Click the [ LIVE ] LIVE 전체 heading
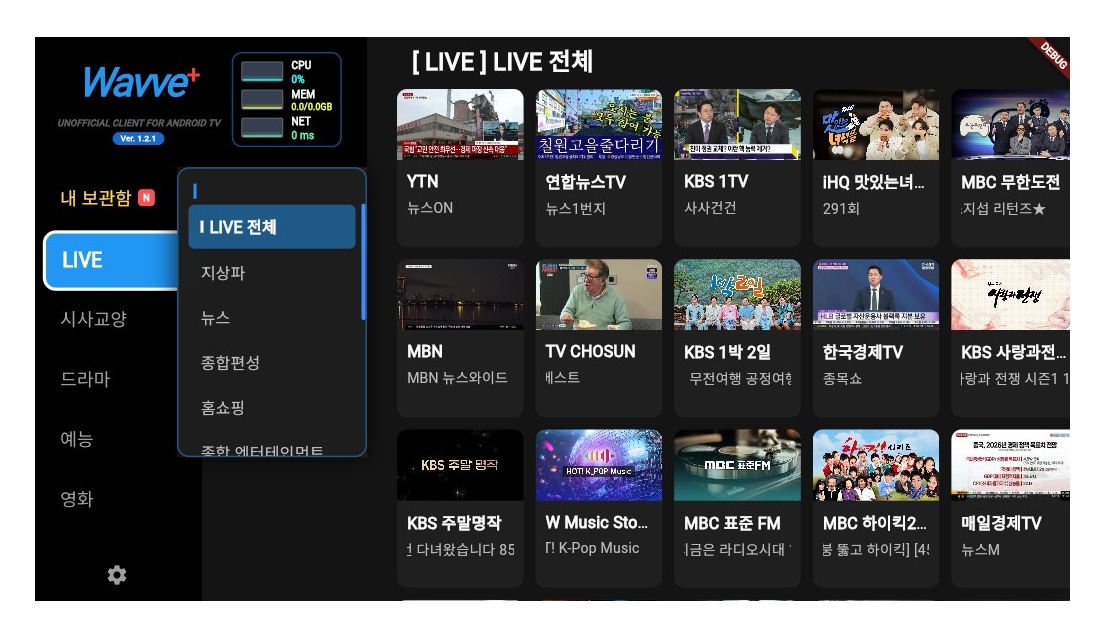Screen dimensions: 1115x644 (502, 62)
